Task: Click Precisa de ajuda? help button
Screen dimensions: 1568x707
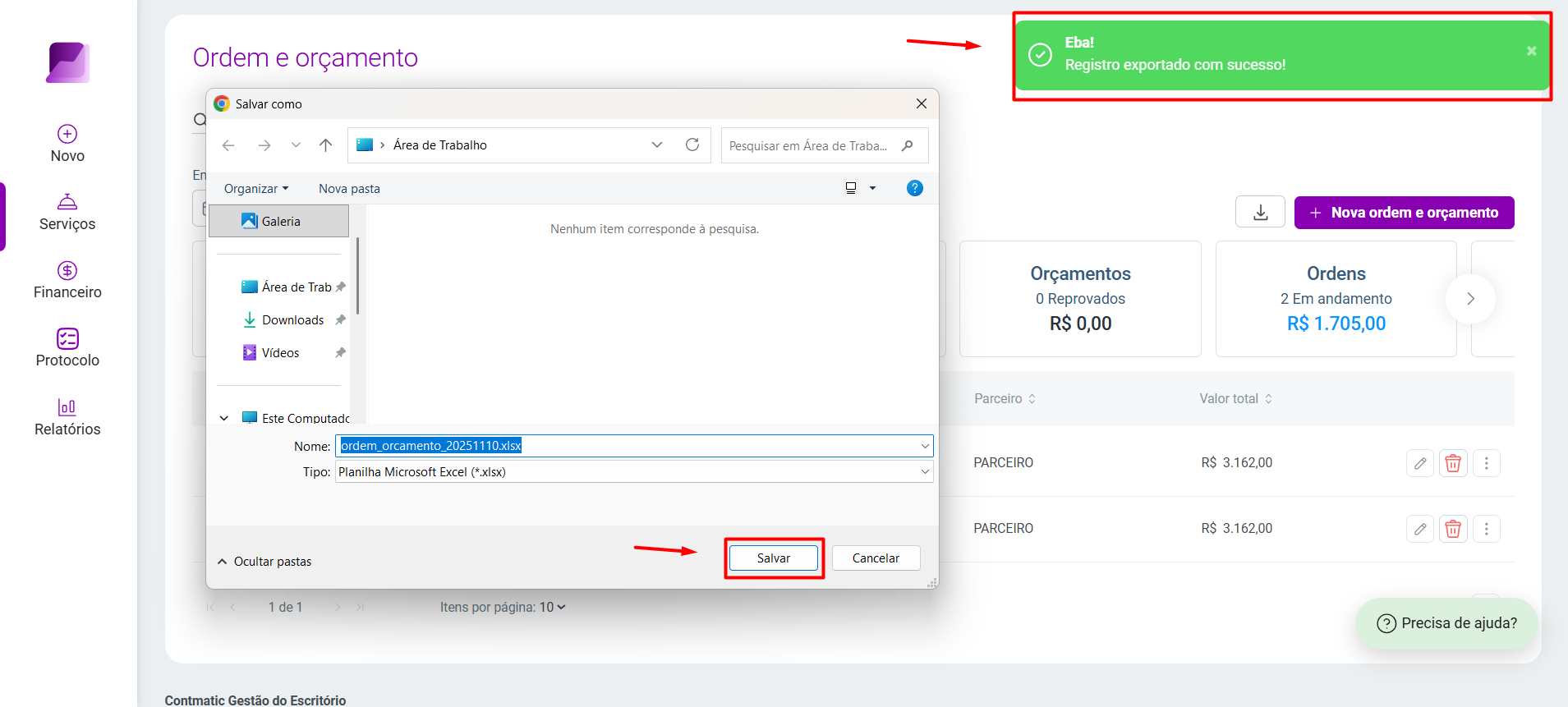Action: tap(1446, 623)
